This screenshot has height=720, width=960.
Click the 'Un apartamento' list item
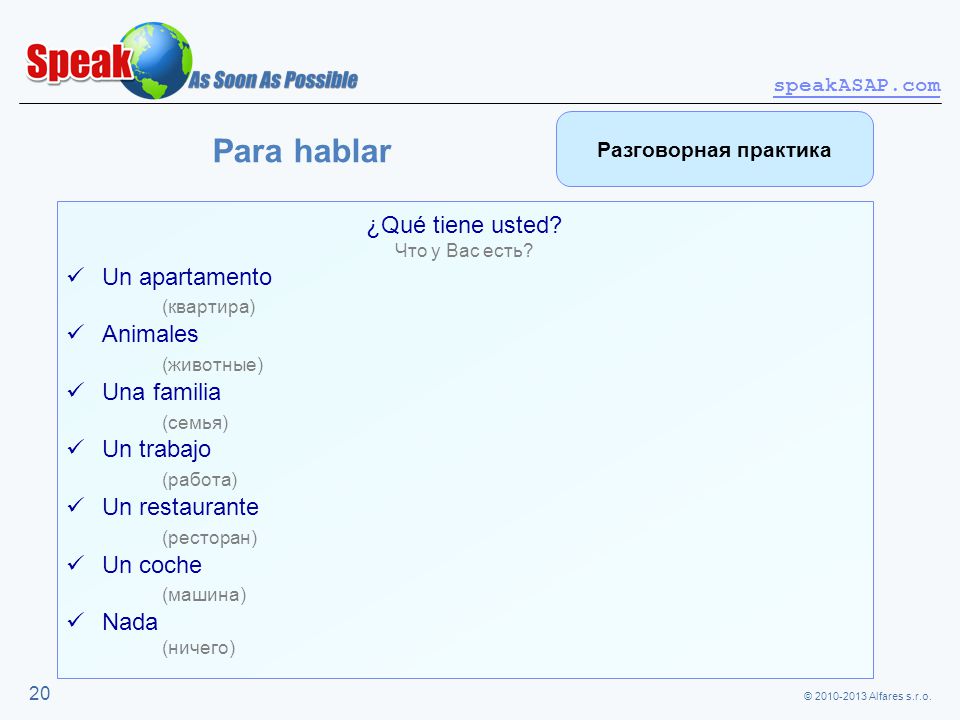coord(187,277)
